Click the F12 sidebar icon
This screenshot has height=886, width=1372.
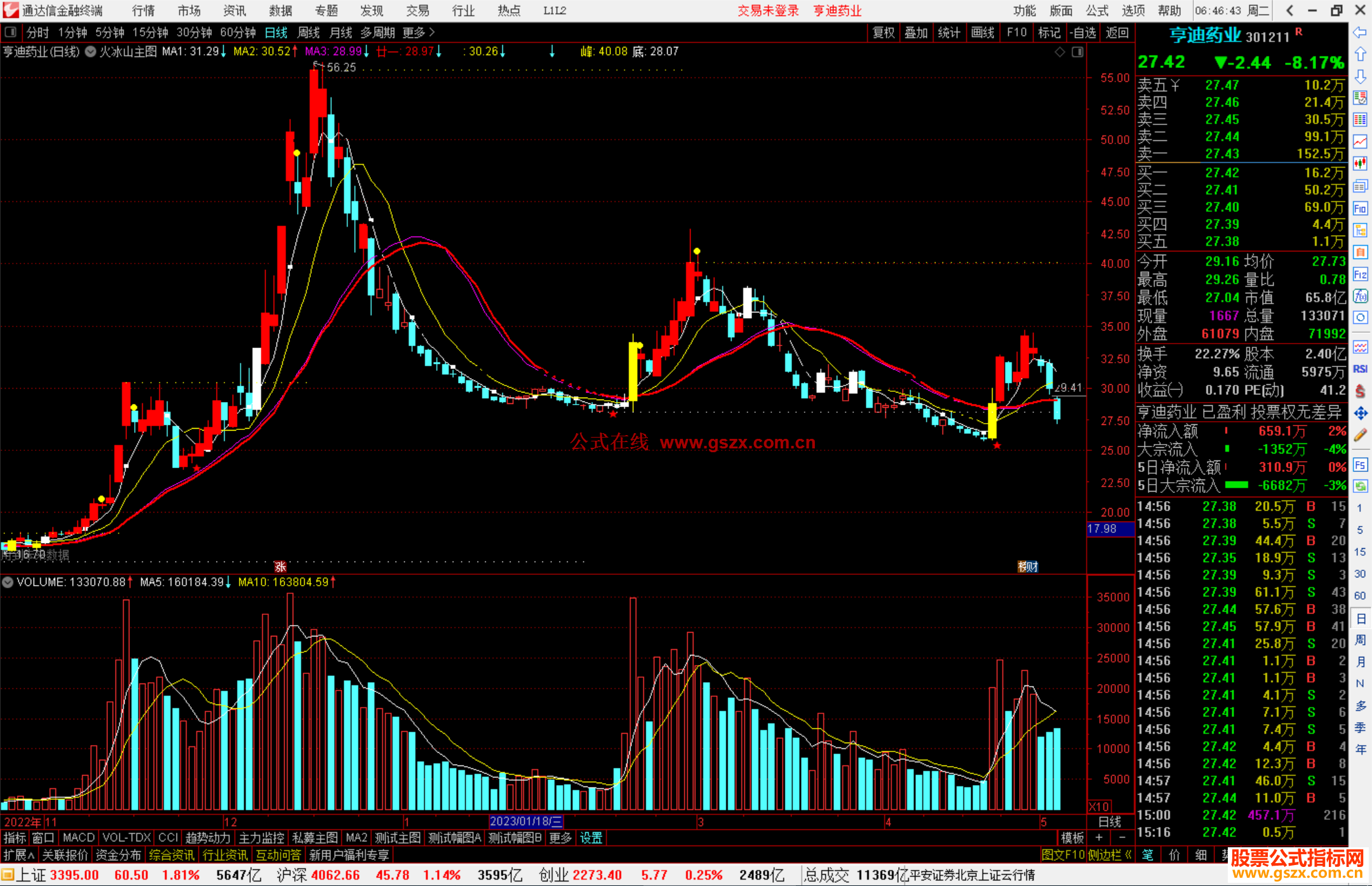tap(1360, 274)
